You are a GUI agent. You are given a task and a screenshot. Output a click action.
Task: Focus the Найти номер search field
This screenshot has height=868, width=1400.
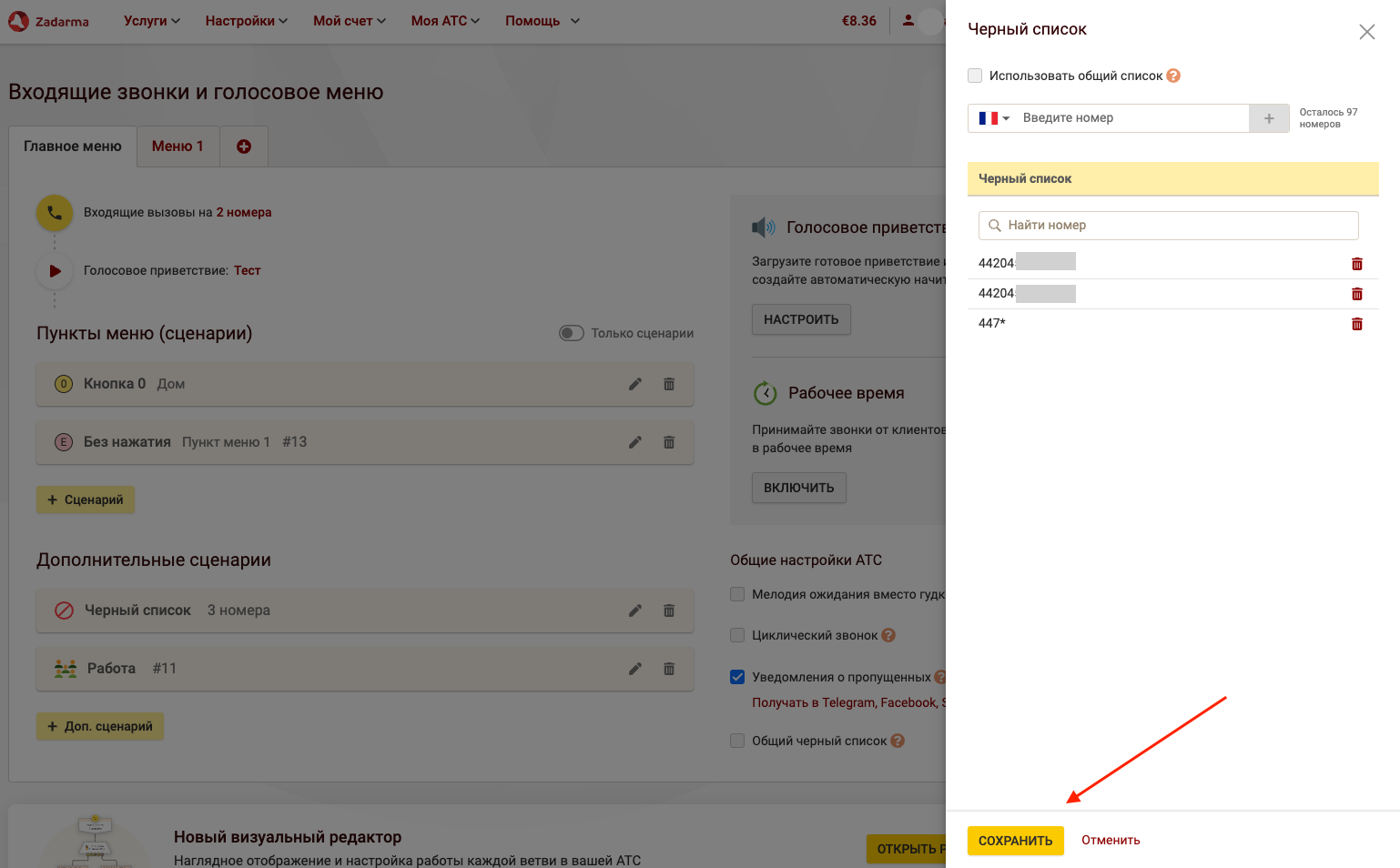[1169, 226]
